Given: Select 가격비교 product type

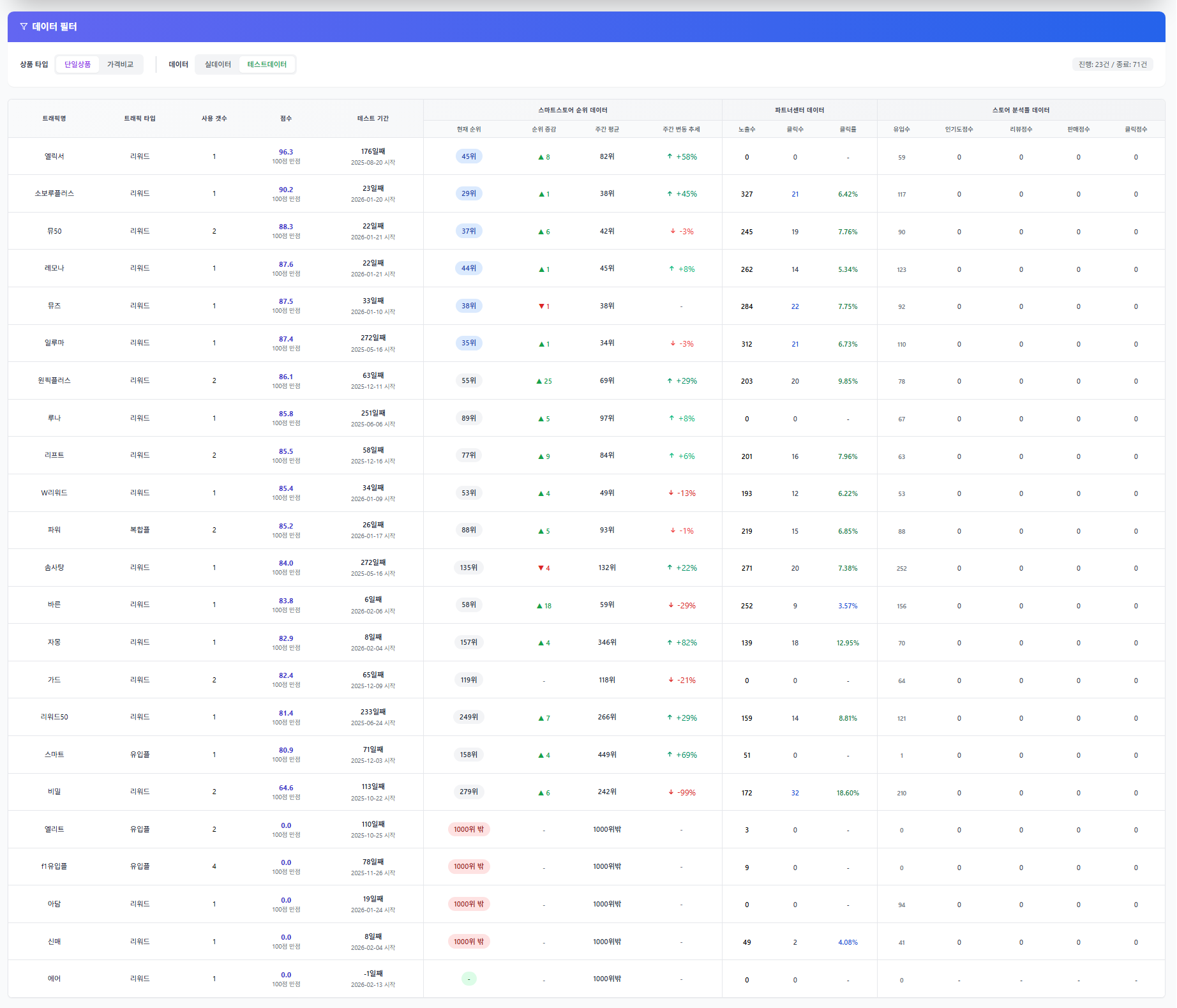Looking at the screenshot, I should click(121, 64).
